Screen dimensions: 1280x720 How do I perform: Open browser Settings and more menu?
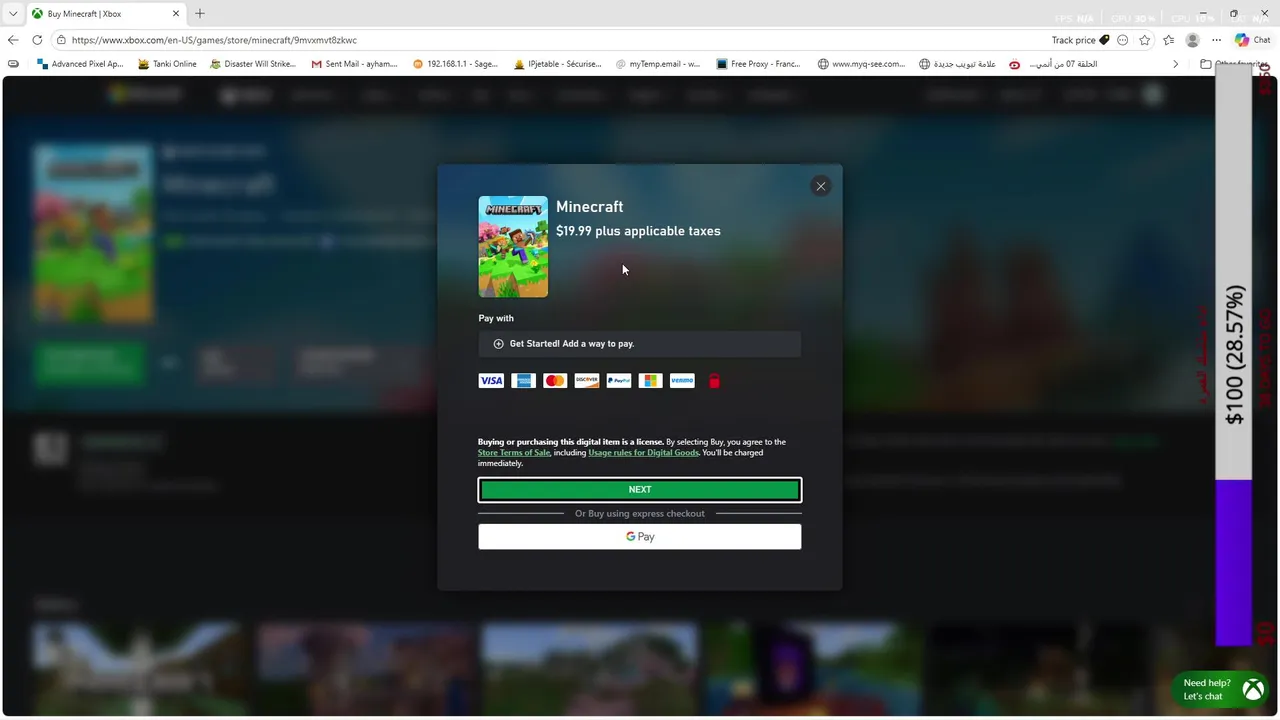coord(1216,40)
